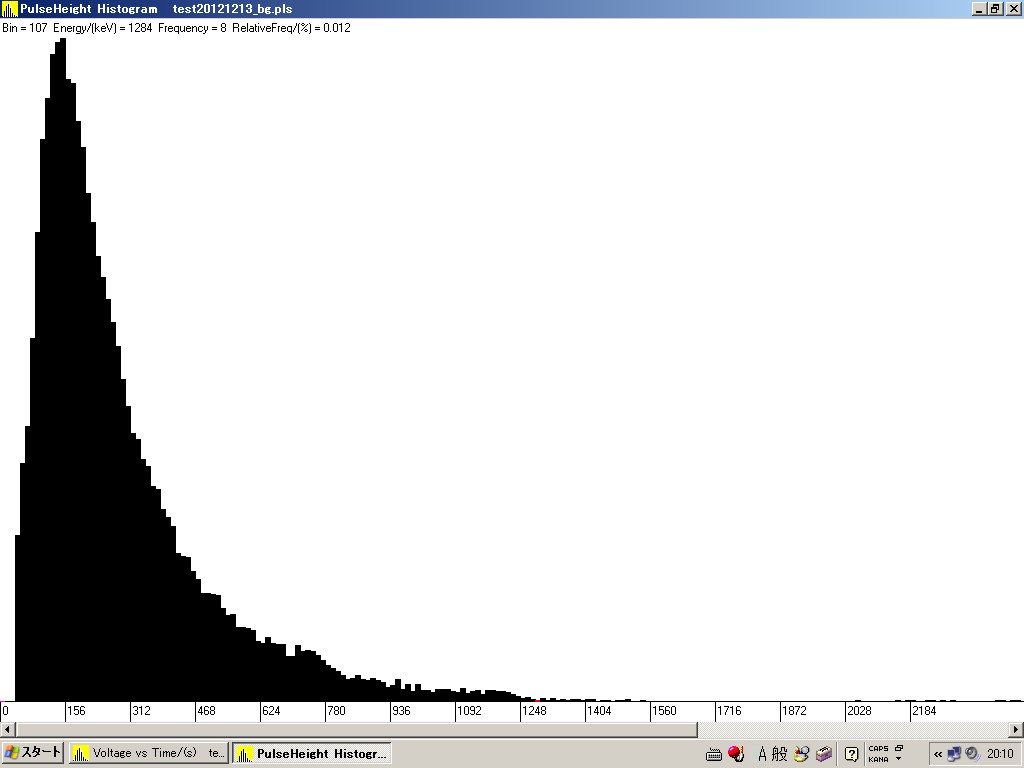
Task: Click the 'Bin = 107' readout text
Action: [x=25, y=28]
